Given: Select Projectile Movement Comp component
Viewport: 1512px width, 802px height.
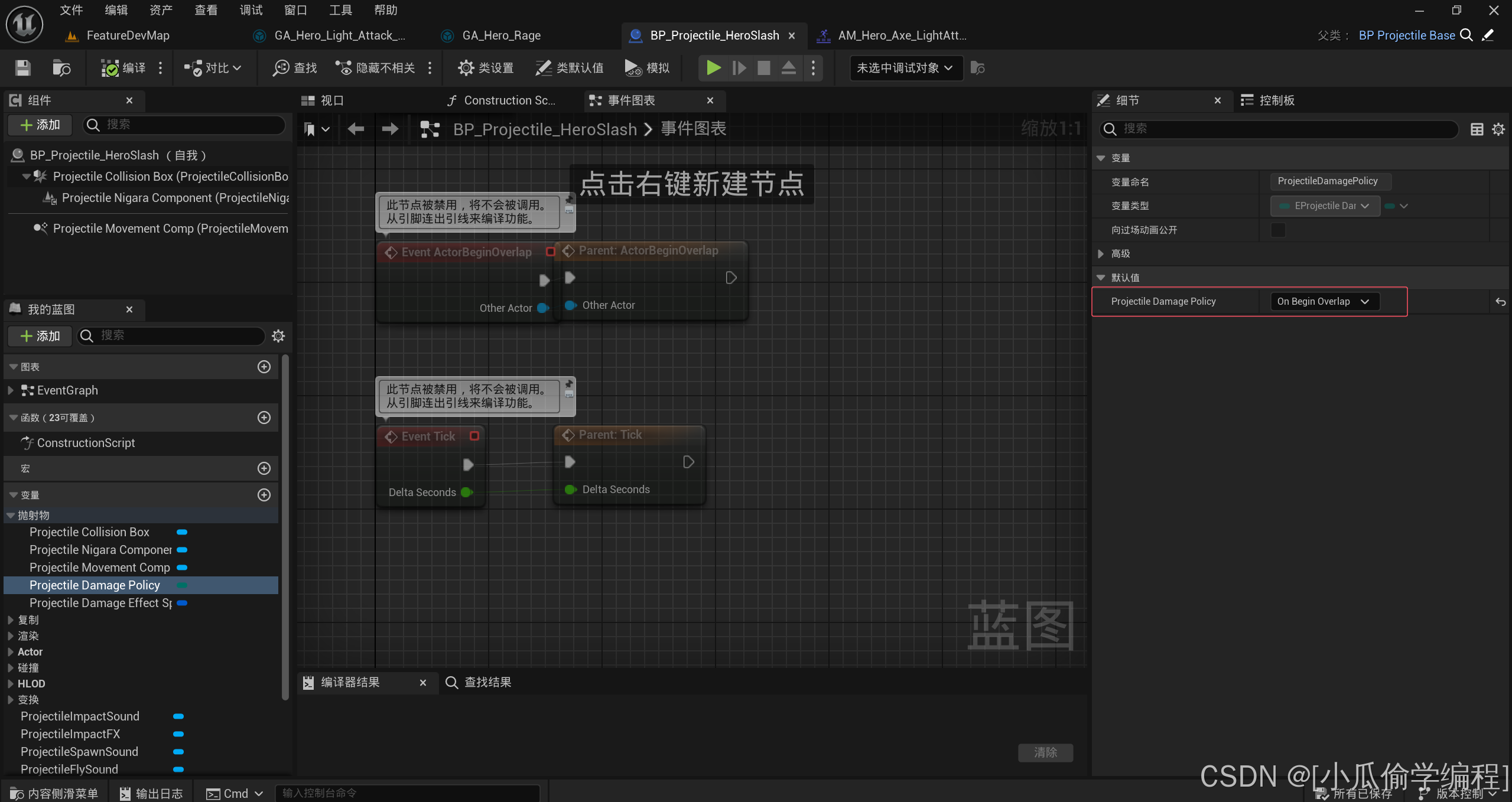Looking at the screenshot, I should tap(170, 229).
